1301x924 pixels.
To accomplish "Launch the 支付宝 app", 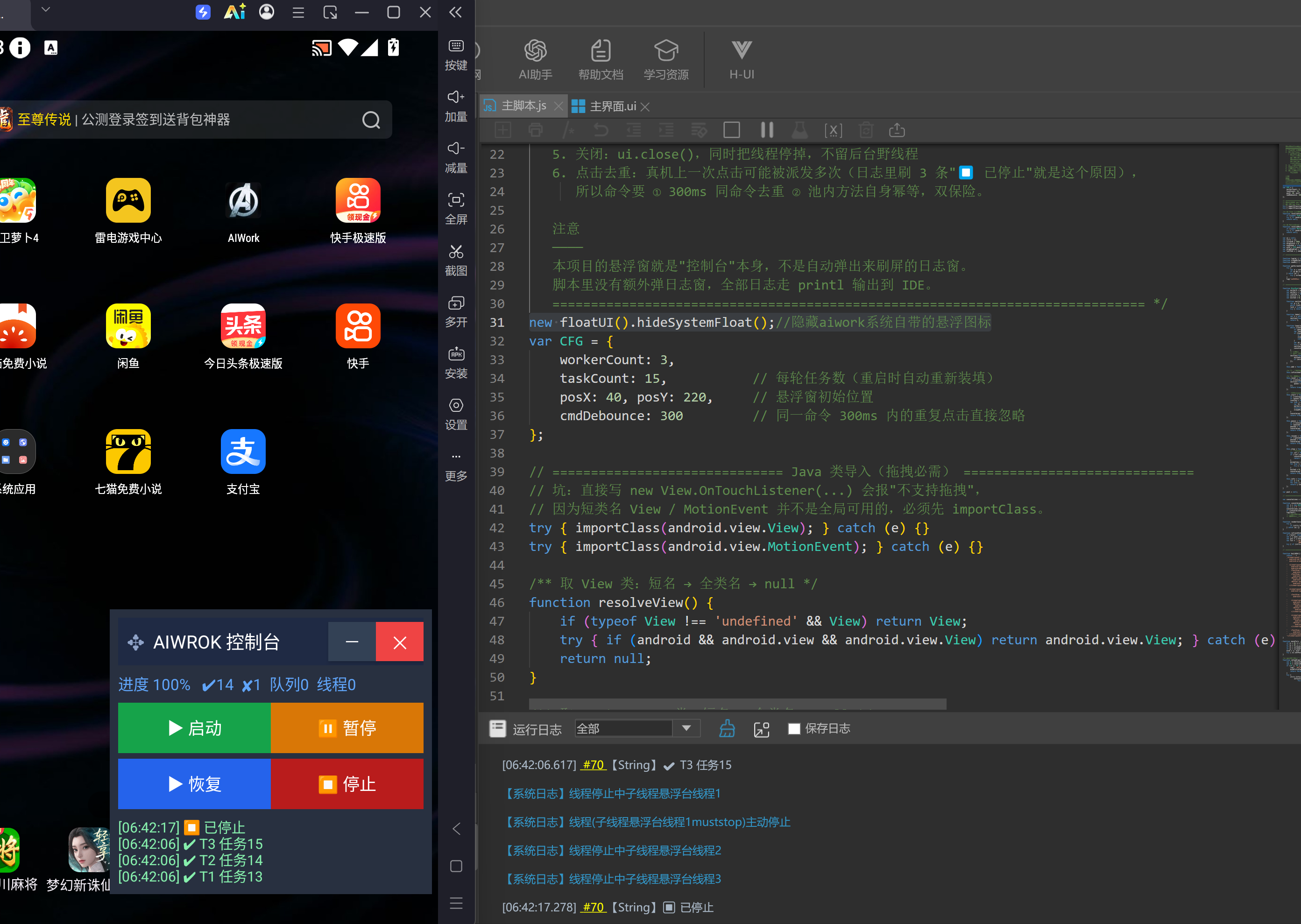I will [243, 462].
